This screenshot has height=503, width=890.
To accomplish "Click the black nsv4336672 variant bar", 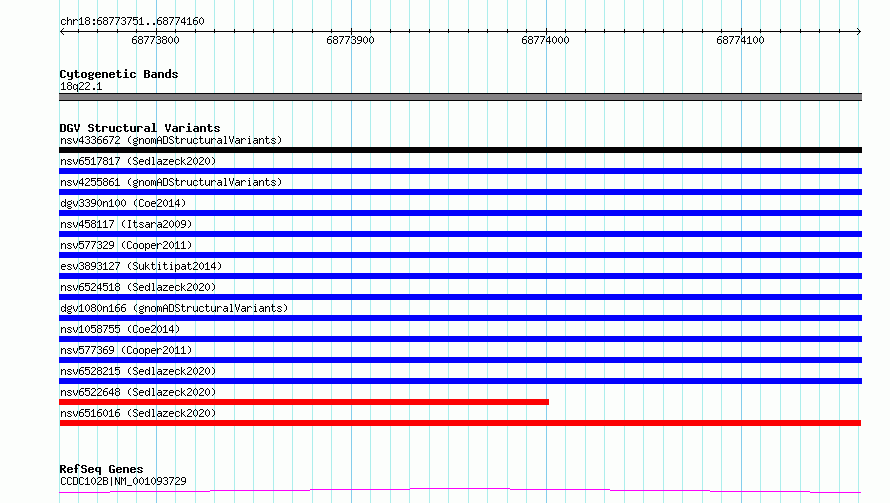I will point(460,150).
